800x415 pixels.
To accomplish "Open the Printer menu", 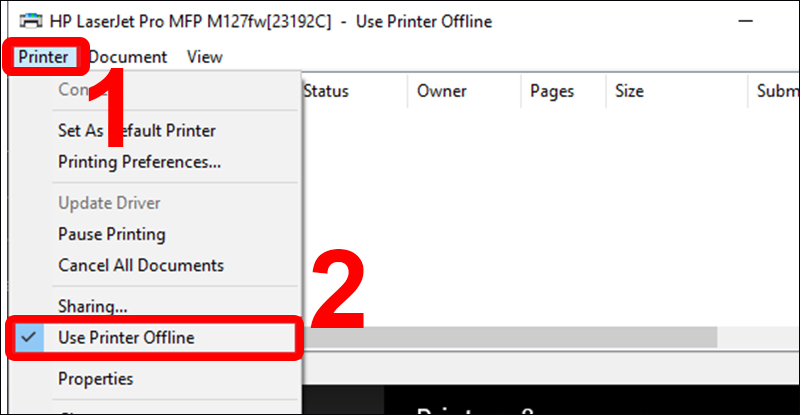I will 43,57.
